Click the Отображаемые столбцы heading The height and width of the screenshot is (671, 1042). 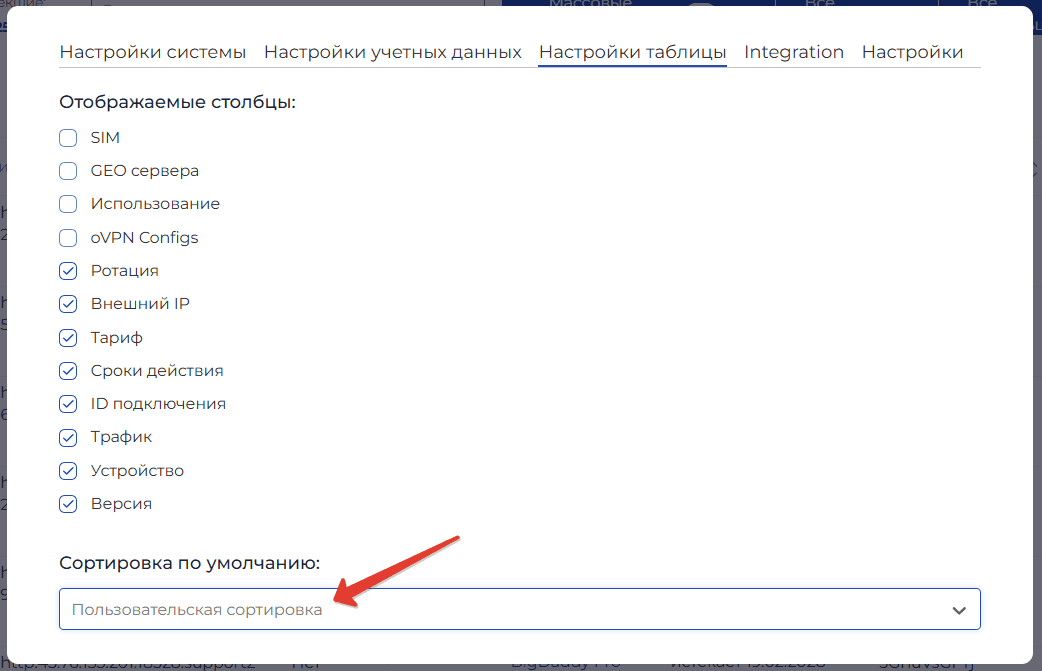(177, 102)
